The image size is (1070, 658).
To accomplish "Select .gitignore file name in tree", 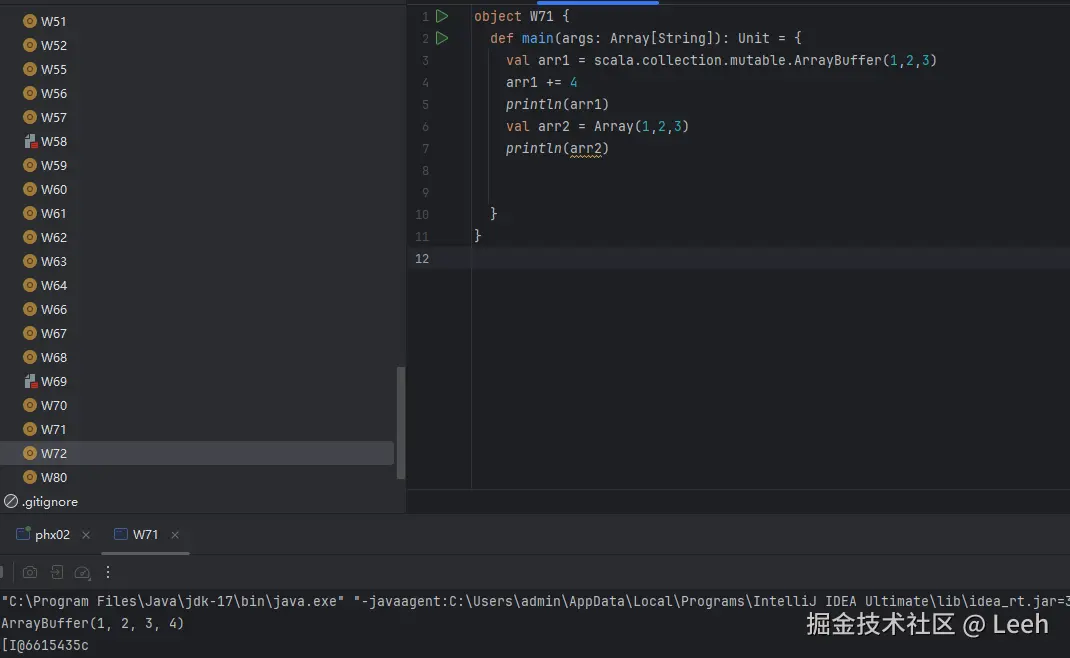I will [x=50, y=502].
